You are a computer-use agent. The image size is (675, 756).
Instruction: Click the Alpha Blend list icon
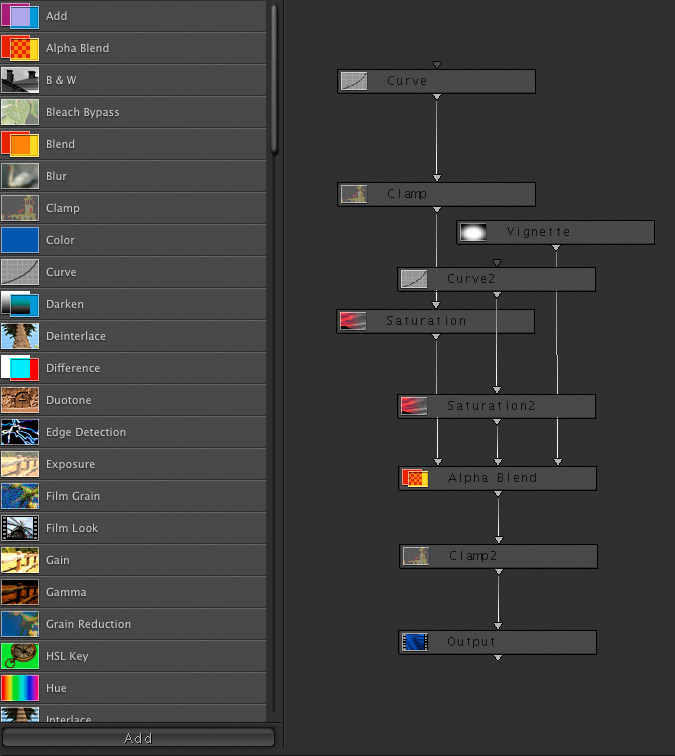click(x=20, y=48)
